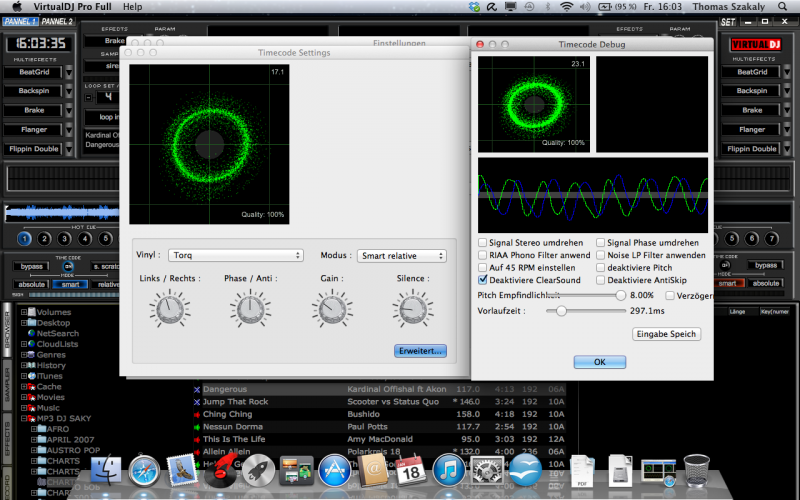Open OpenOffice seagull icon in Dock

[525, 470]
